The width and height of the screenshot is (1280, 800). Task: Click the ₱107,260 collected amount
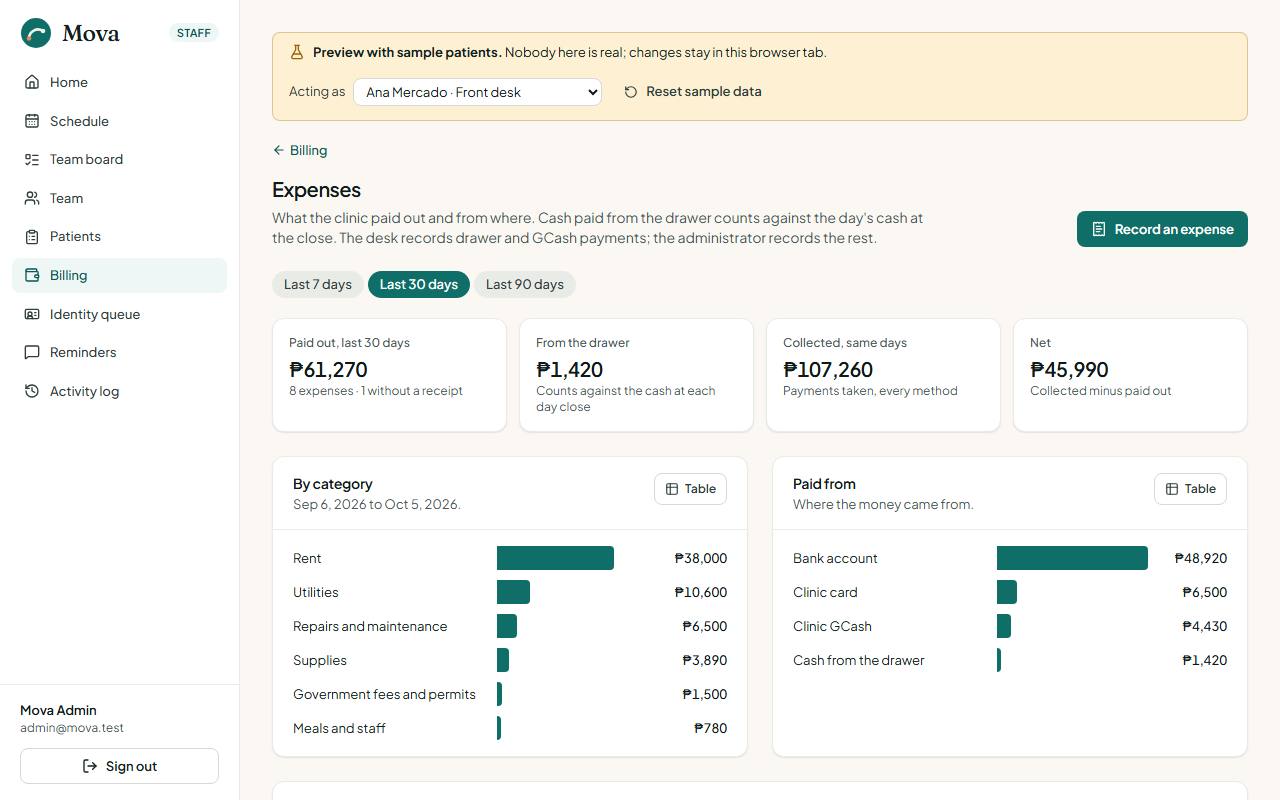tap(828, 370)
